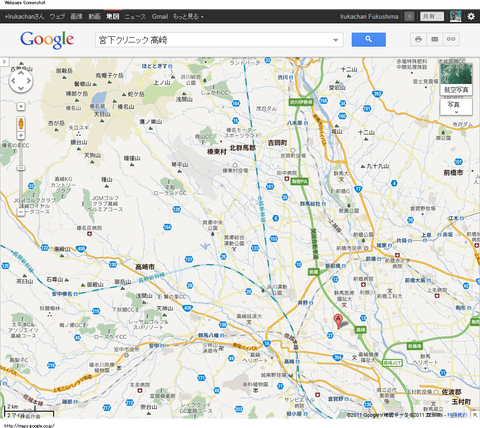Image resolution: width=480 pixels, height=428 pixels.
Task: Open the terms link beside the map copyright
Action: [x=457, y=415]
